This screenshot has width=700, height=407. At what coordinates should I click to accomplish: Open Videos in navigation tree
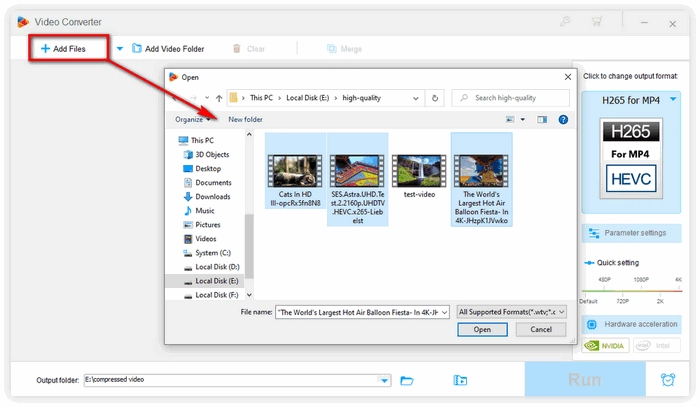coord(200,239)
